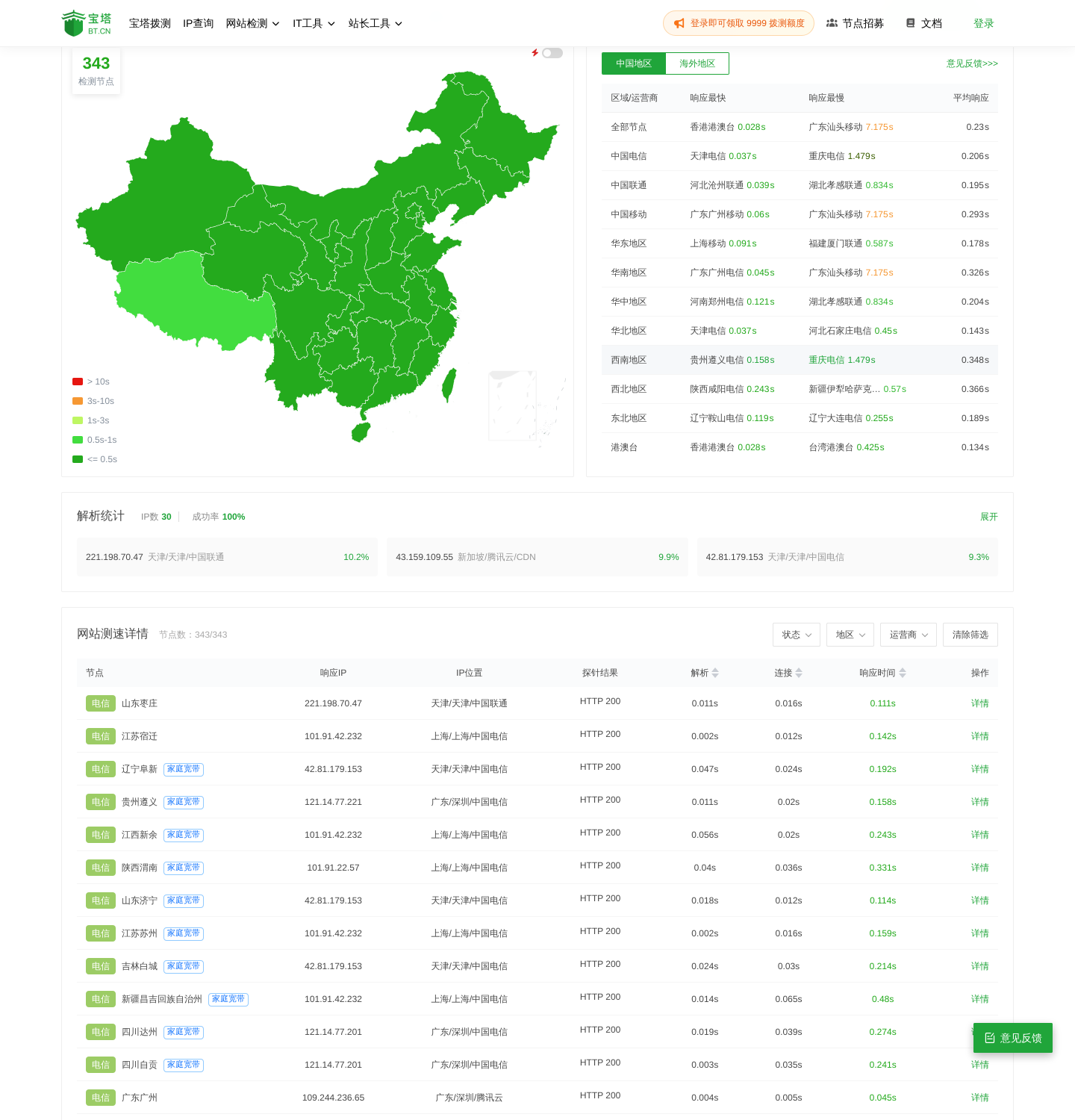Click the megaphone icon in login banner
Screen dimensions: 1075x1120
coord(679,23)
